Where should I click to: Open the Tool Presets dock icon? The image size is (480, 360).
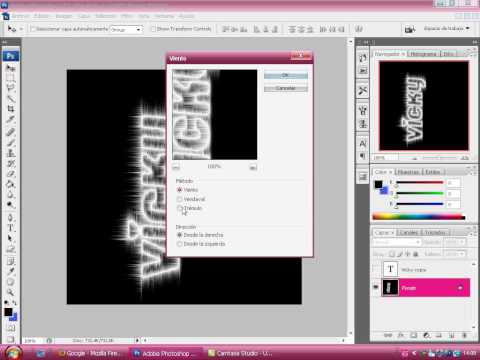(363, 90)
